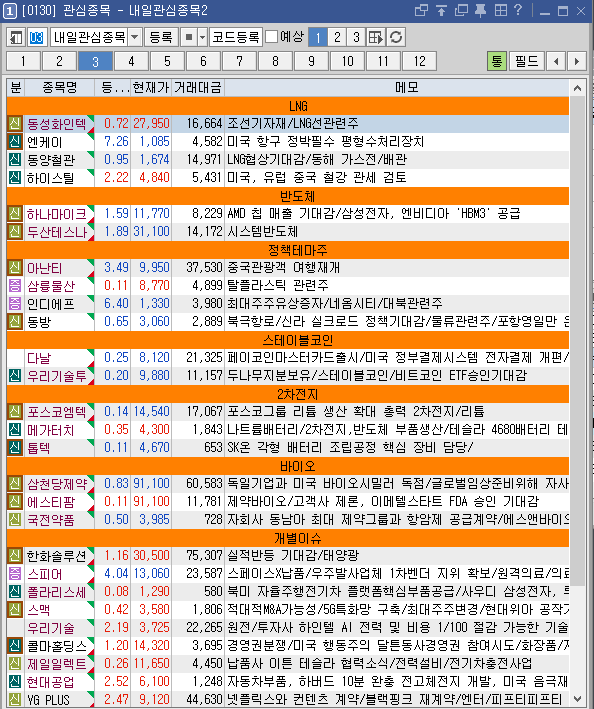Click the vertical scrollbar thumb
This screenshot has width=594, height=709.
(x=577, y=340)
